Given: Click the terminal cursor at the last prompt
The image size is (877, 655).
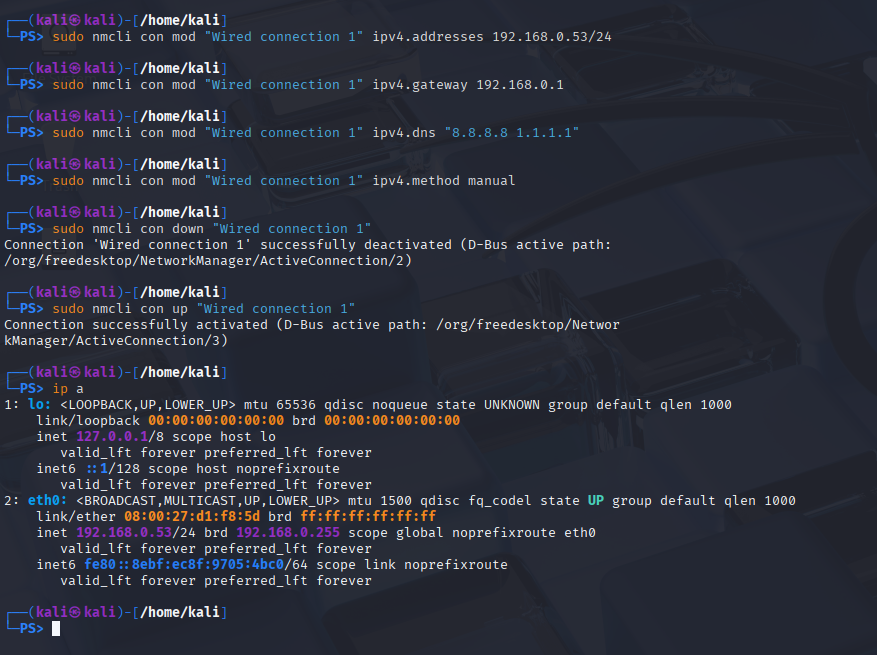Looking at the screenshot, I should click(x=57, y=628).
